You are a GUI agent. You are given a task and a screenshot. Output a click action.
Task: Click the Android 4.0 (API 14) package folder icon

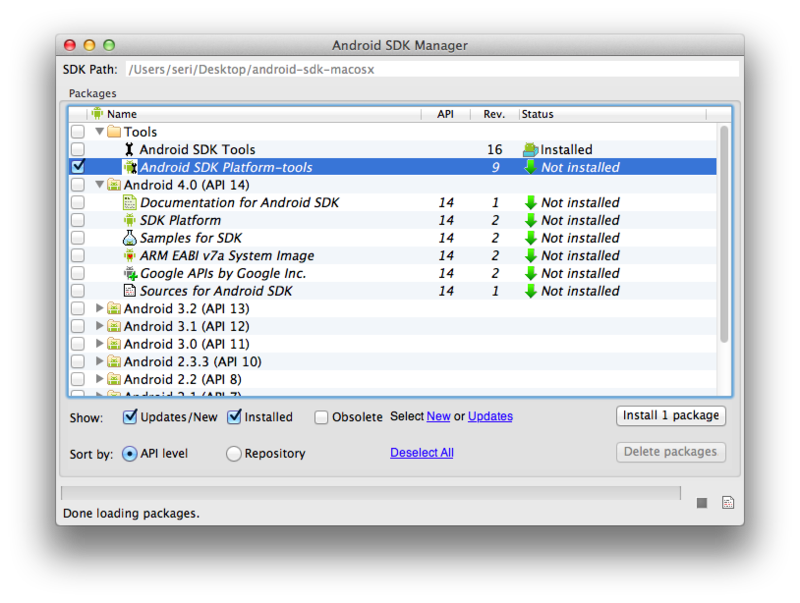pos(114,185)
